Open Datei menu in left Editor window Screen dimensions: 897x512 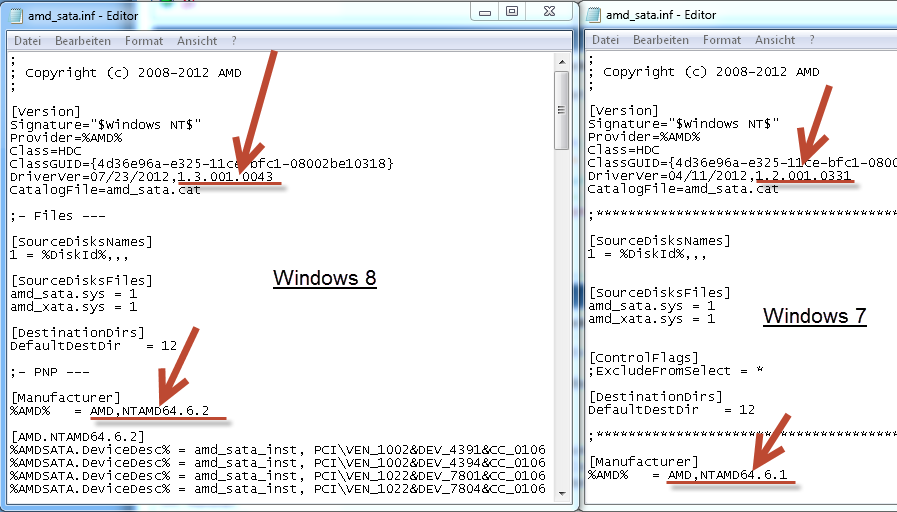click(27, 41)
